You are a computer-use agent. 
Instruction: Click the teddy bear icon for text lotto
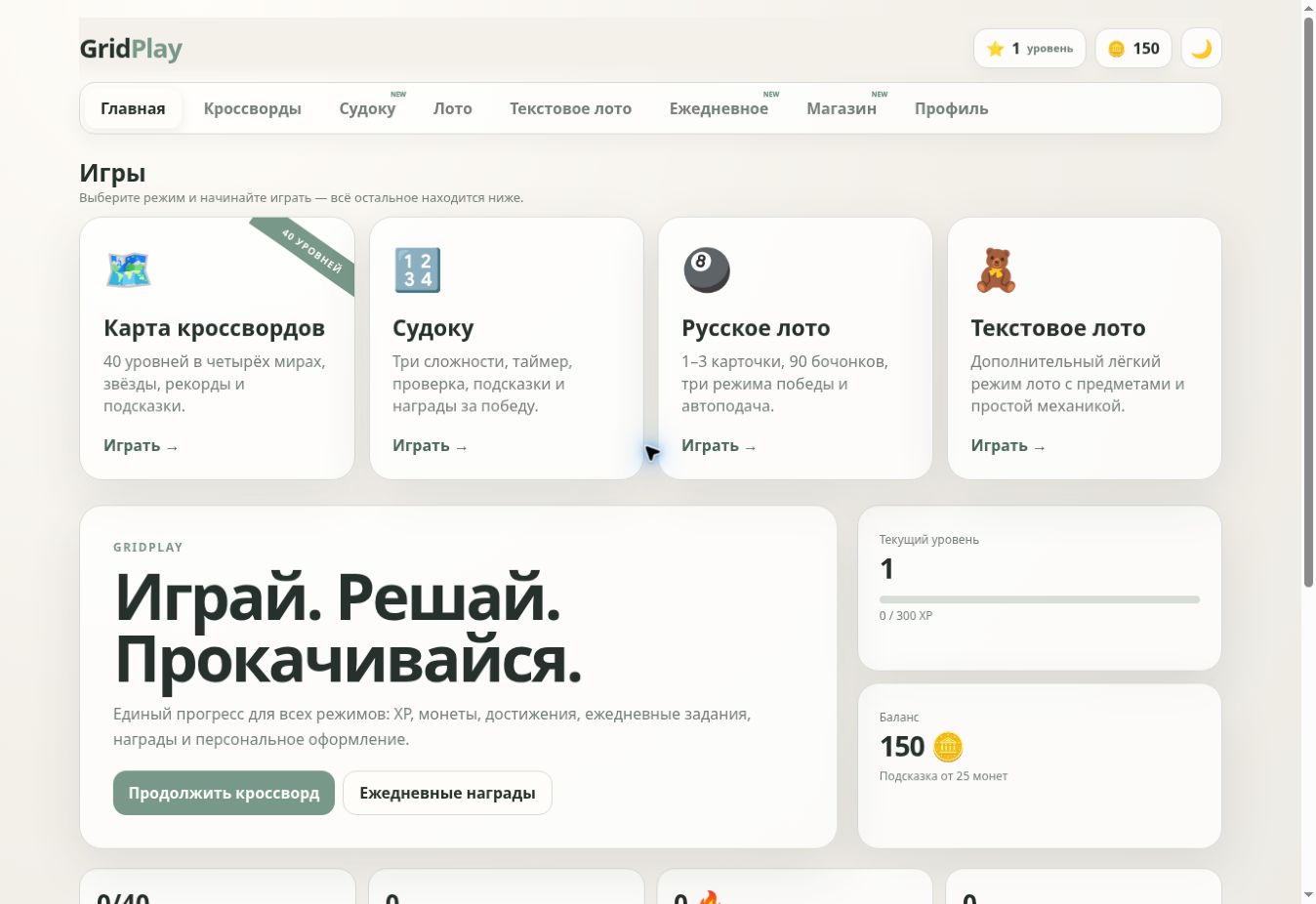click(x=996, y=270)
